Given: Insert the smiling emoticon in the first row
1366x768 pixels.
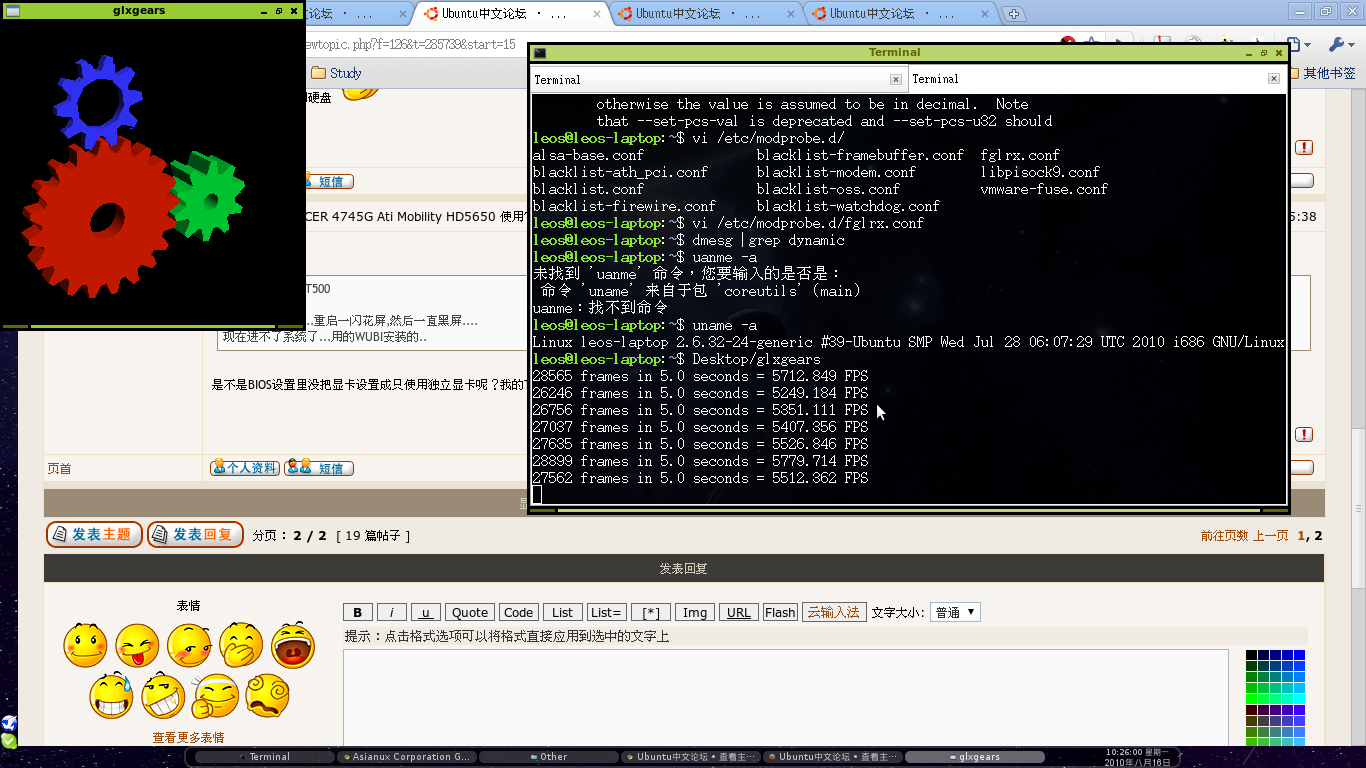Looking at the screenshot, I should pyautogui.click(x=85, y=645).
